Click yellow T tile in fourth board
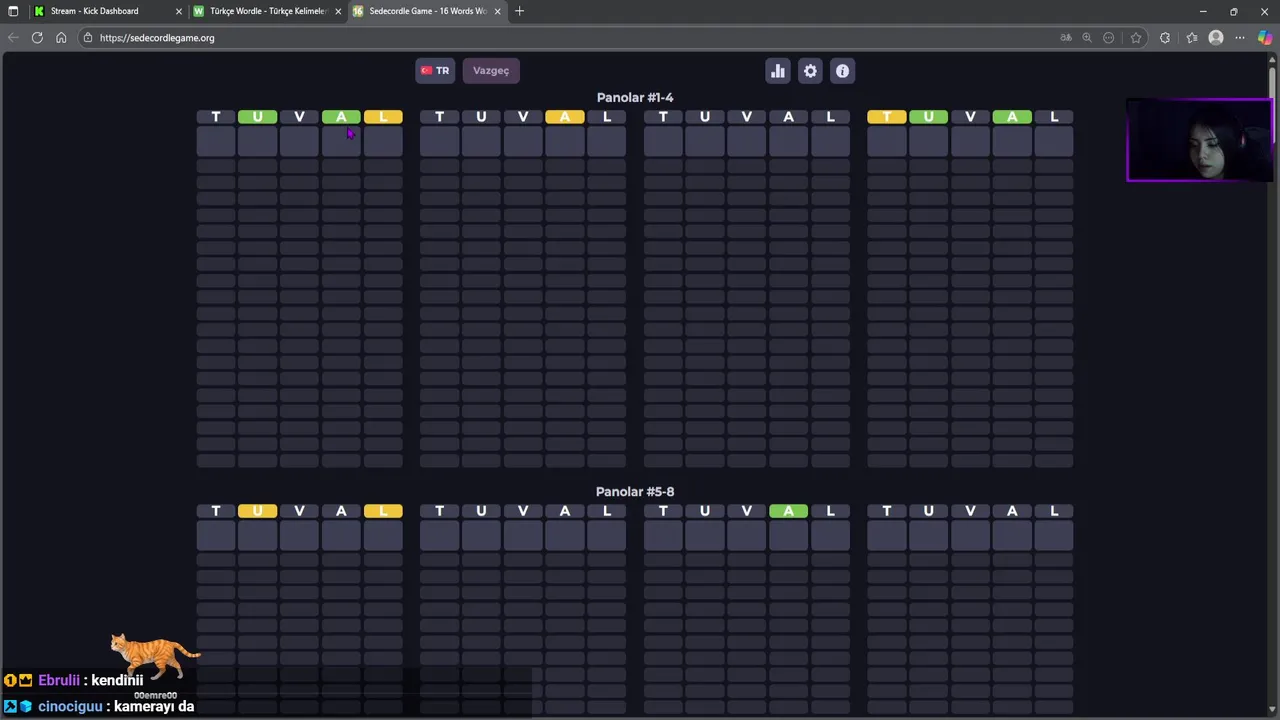 (886, 117)
